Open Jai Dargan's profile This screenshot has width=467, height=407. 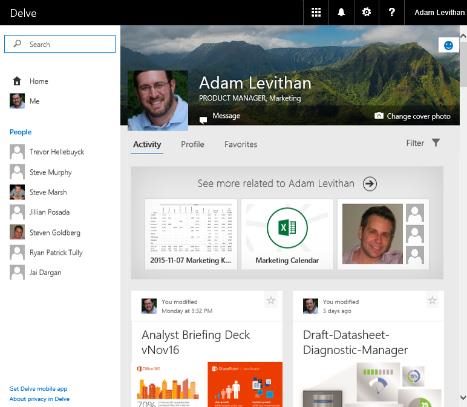click(45, 273)
